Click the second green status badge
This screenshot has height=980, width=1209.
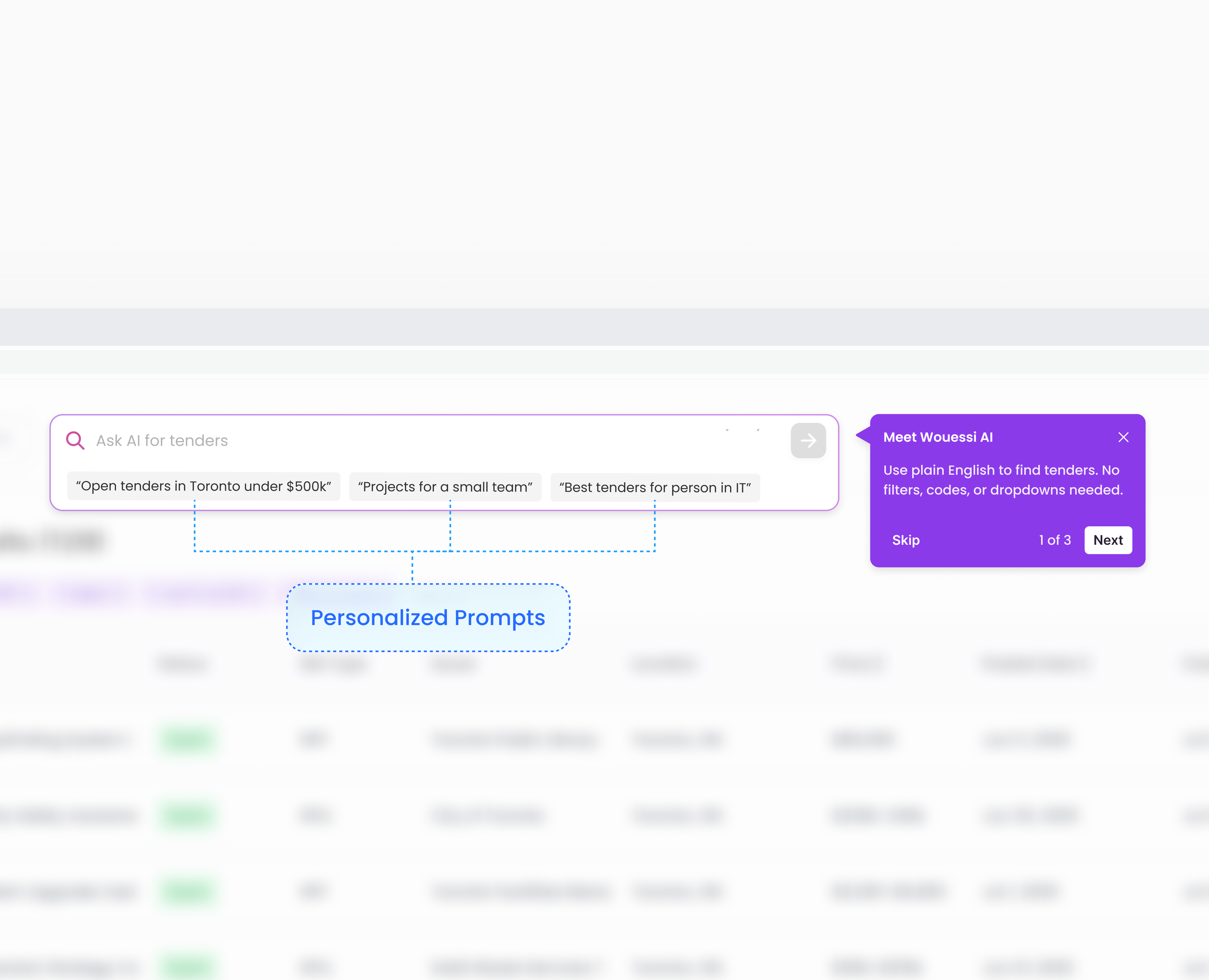pyautogui.click(x=188, y=815)
